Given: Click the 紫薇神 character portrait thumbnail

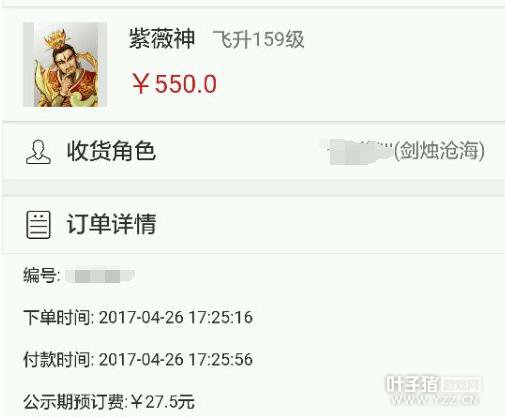Looking at the screenshot, I should [65, 65].
